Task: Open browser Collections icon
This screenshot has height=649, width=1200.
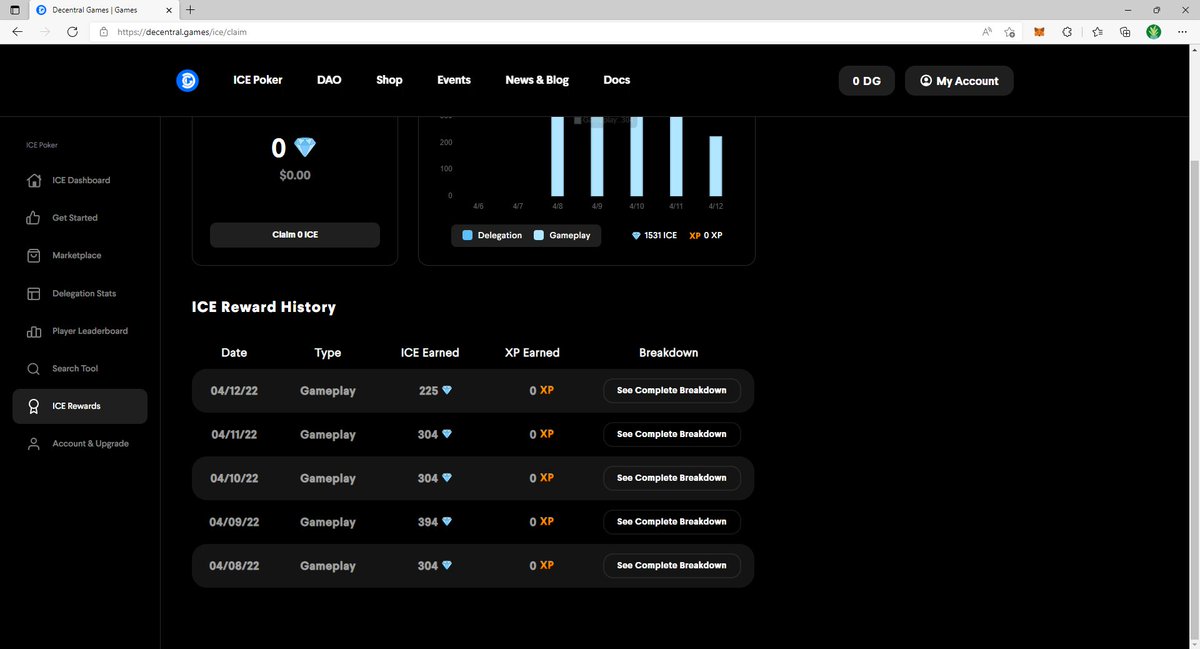Action: (1125, 32)
